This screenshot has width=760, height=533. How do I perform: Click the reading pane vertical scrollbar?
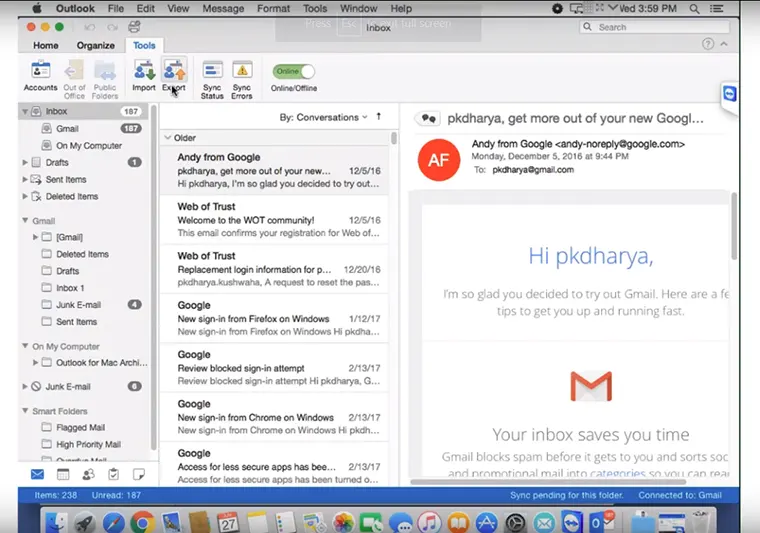[x=734, y=225]
